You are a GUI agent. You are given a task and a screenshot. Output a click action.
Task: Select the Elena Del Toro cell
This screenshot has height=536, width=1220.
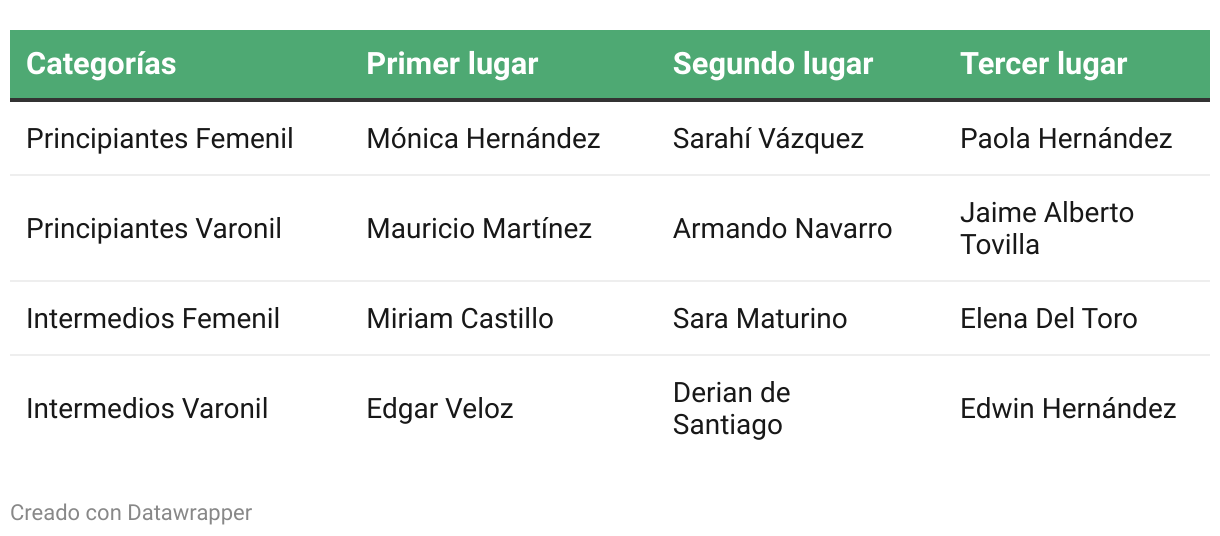1049,318
